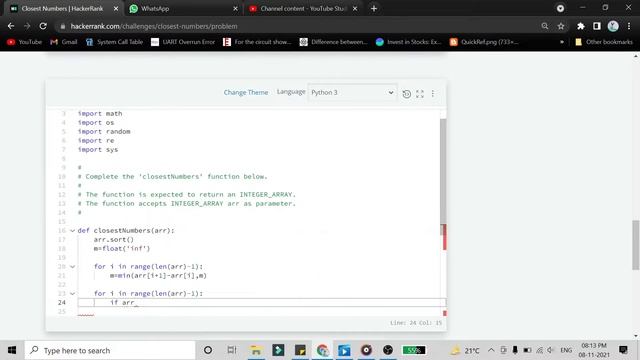Open the 'Difference between...' bookmark

(333, 42)
